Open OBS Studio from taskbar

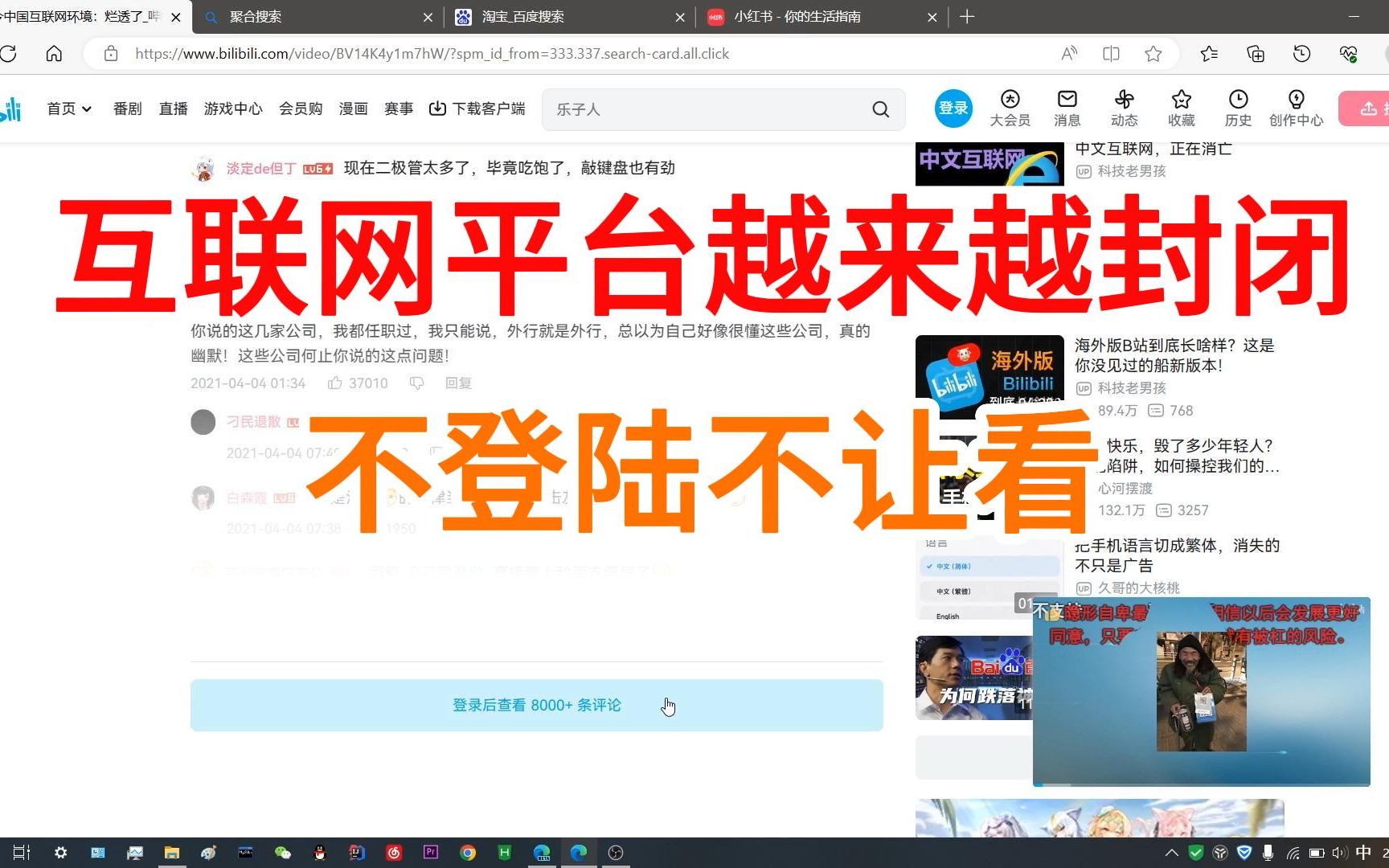[x=616, y=853]
